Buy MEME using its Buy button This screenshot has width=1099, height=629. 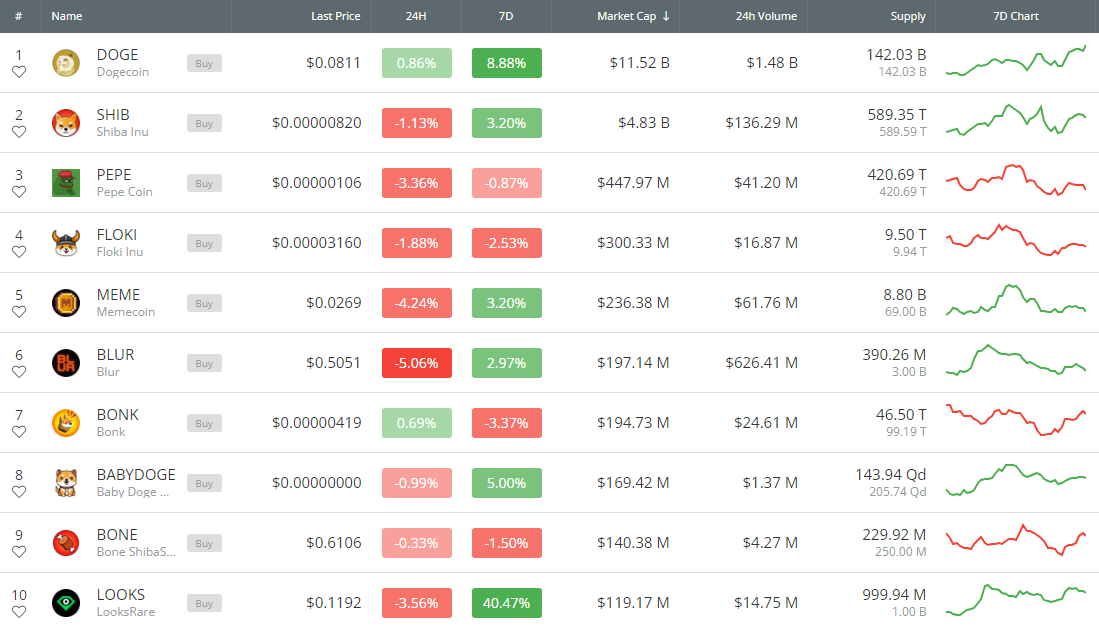coord(204,303)
